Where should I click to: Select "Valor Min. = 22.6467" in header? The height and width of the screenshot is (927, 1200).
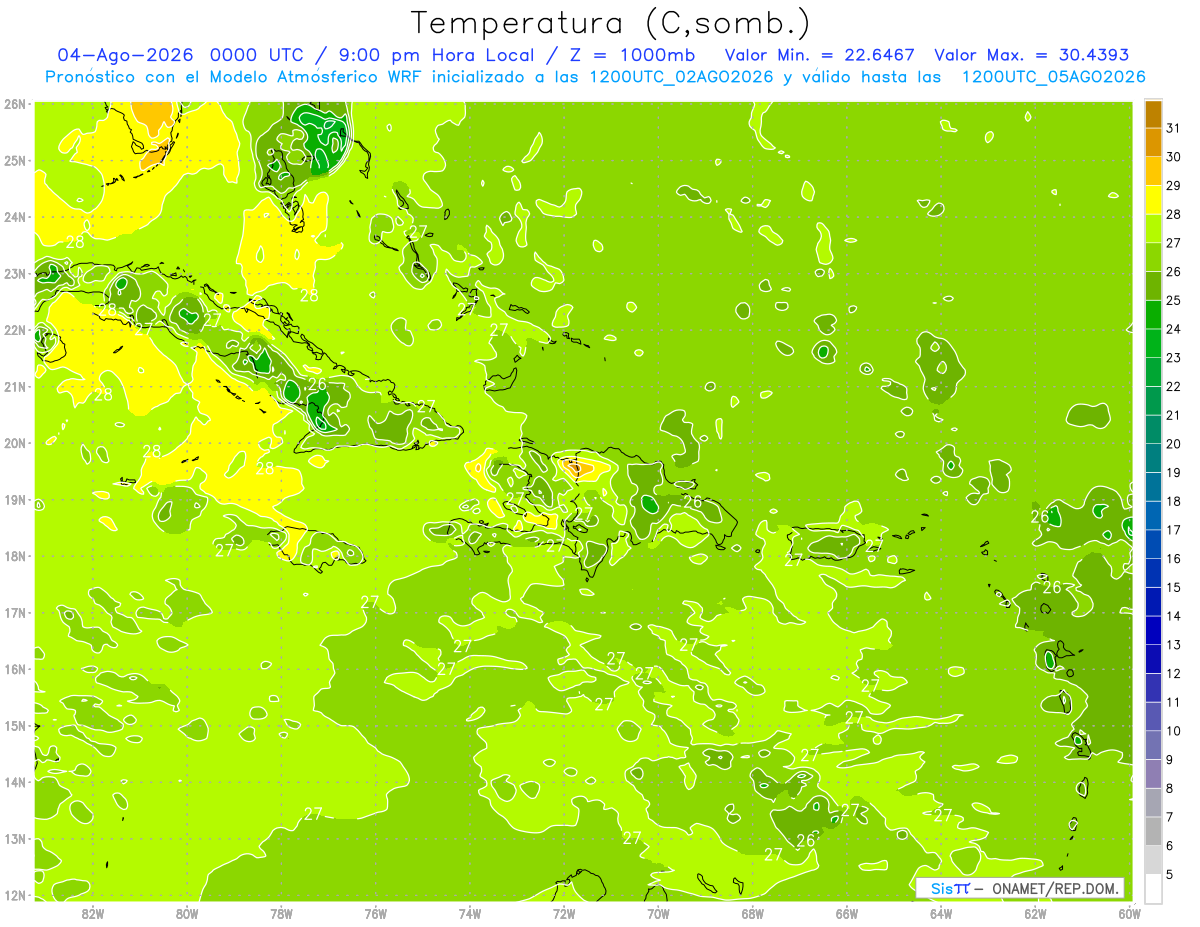[x=819, y=55]
